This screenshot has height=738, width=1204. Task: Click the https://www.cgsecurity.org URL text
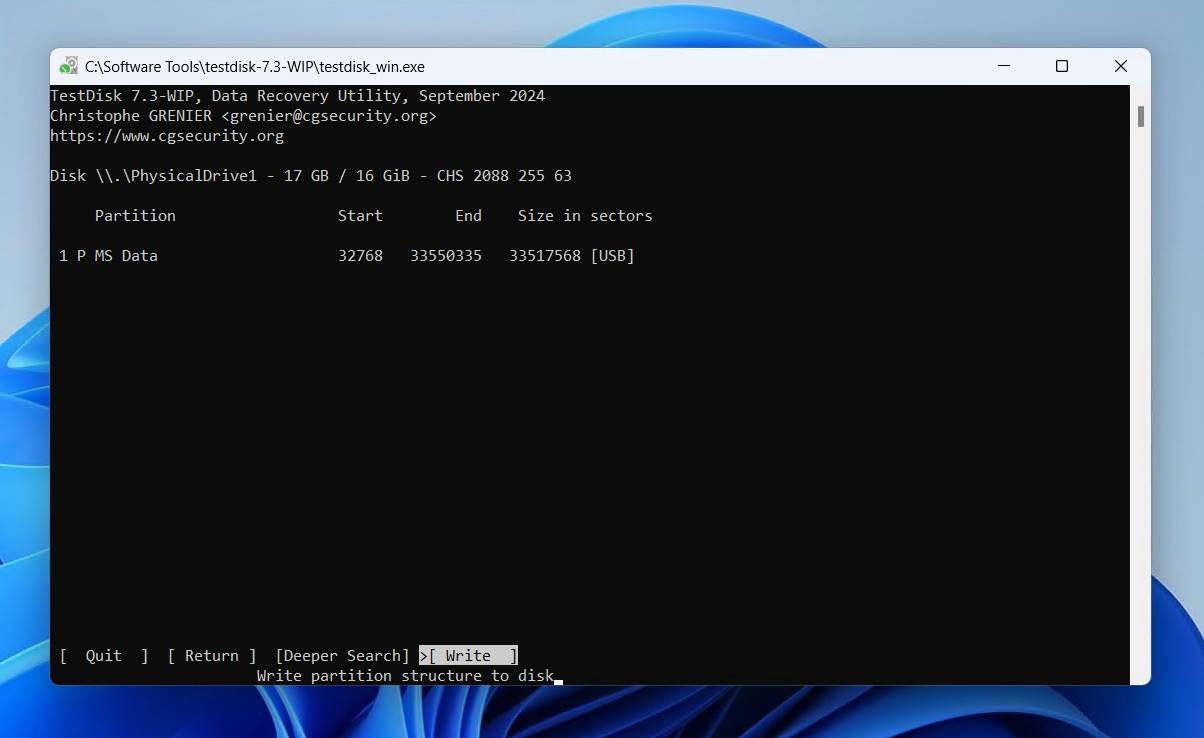167,136
